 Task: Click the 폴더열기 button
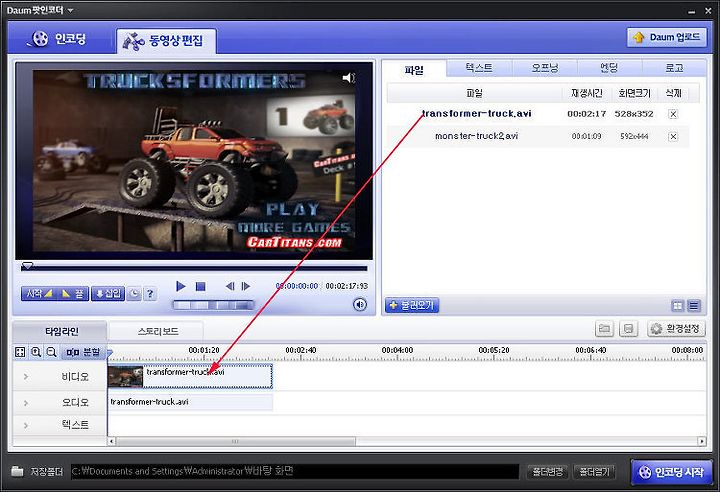(x=594, y=471)
